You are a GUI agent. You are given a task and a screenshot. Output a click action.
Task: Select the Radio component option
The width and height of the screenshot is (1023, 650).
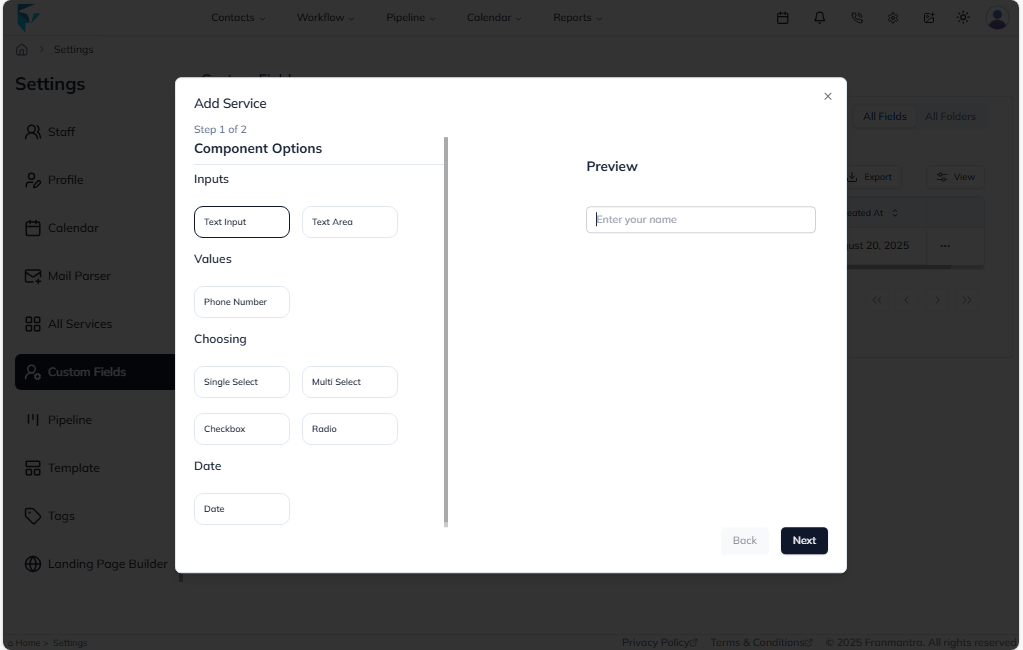349,428
